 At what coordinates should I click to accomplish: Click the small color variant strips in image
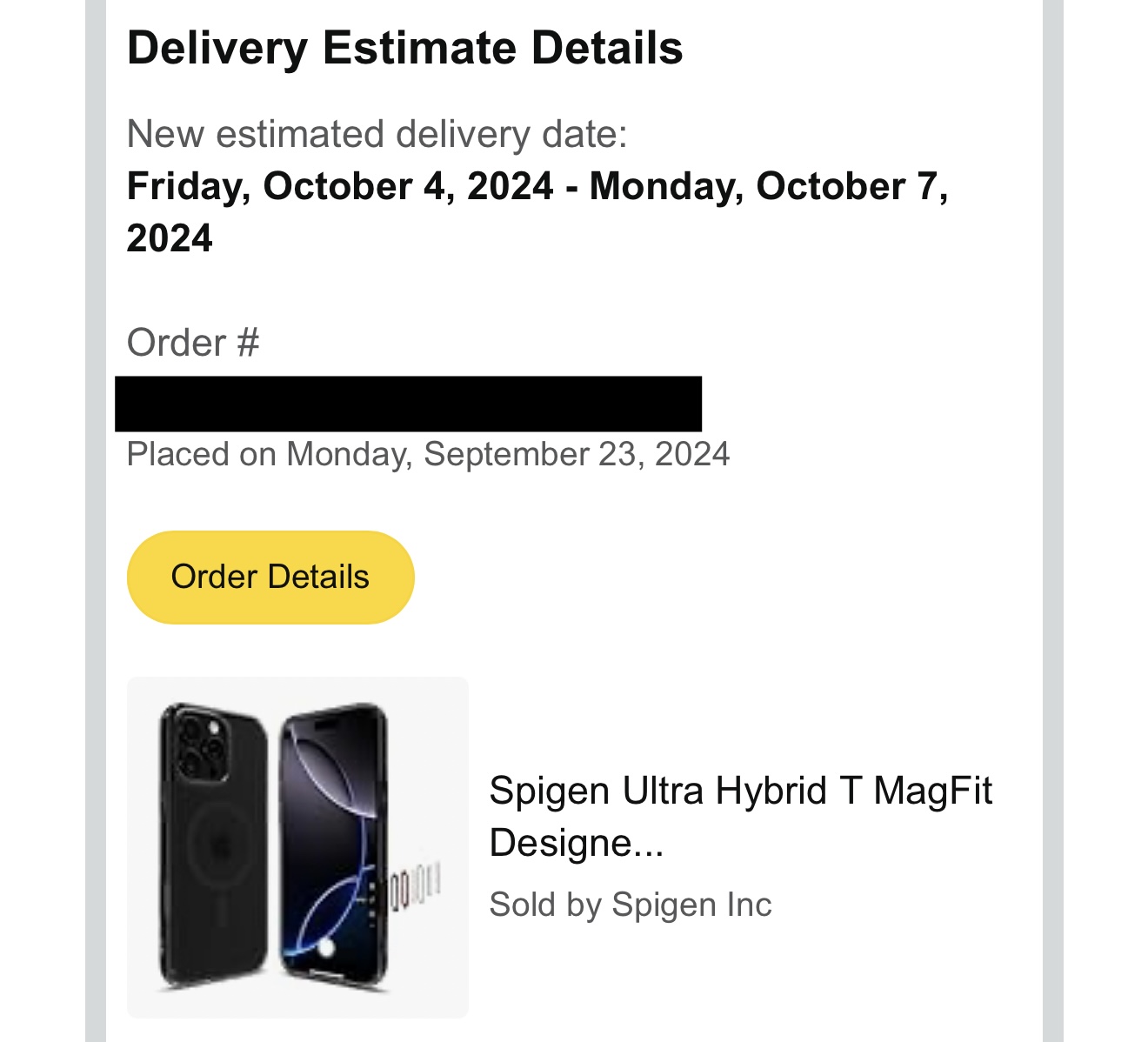(416, 889)
